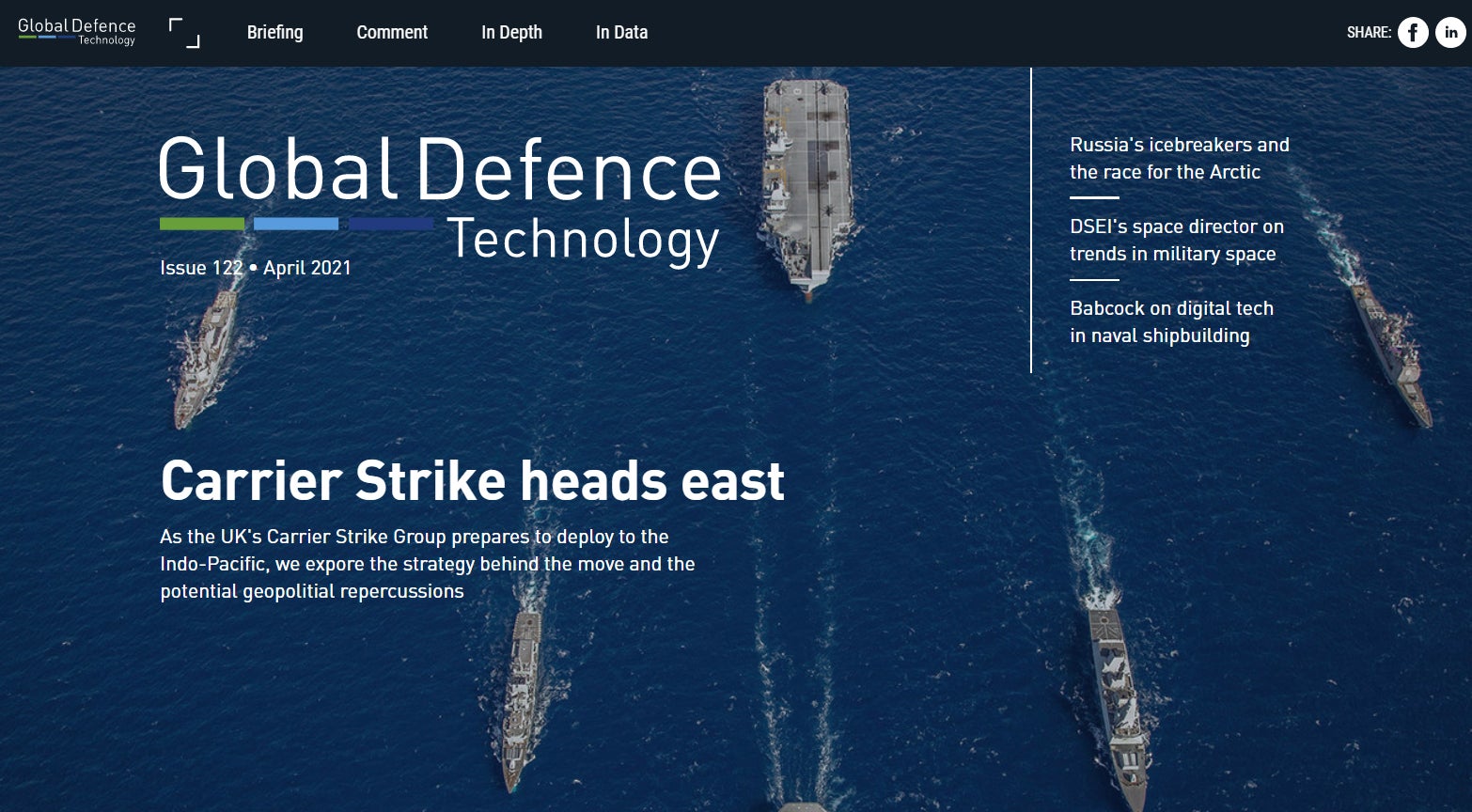Open DSEI's space director article link
This screenshot has width=1472, height=812.
pyautogui.click(x=1176, y=240)
